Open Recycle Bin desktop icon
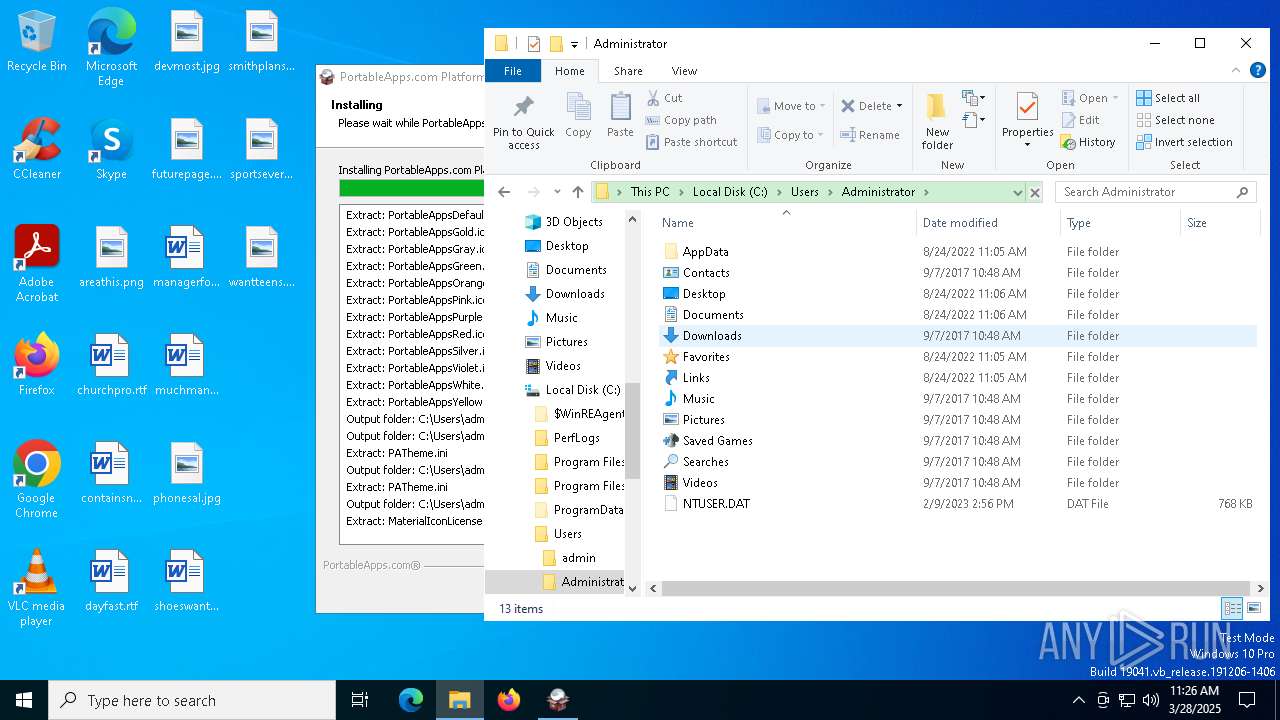 point(37,42)
